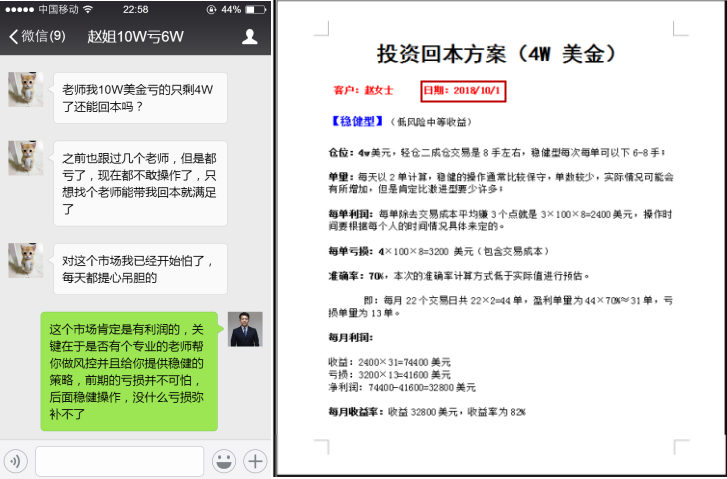
Task: Click the boxed date 日期:2018/10/1
Action: click(x=463, y=91)
